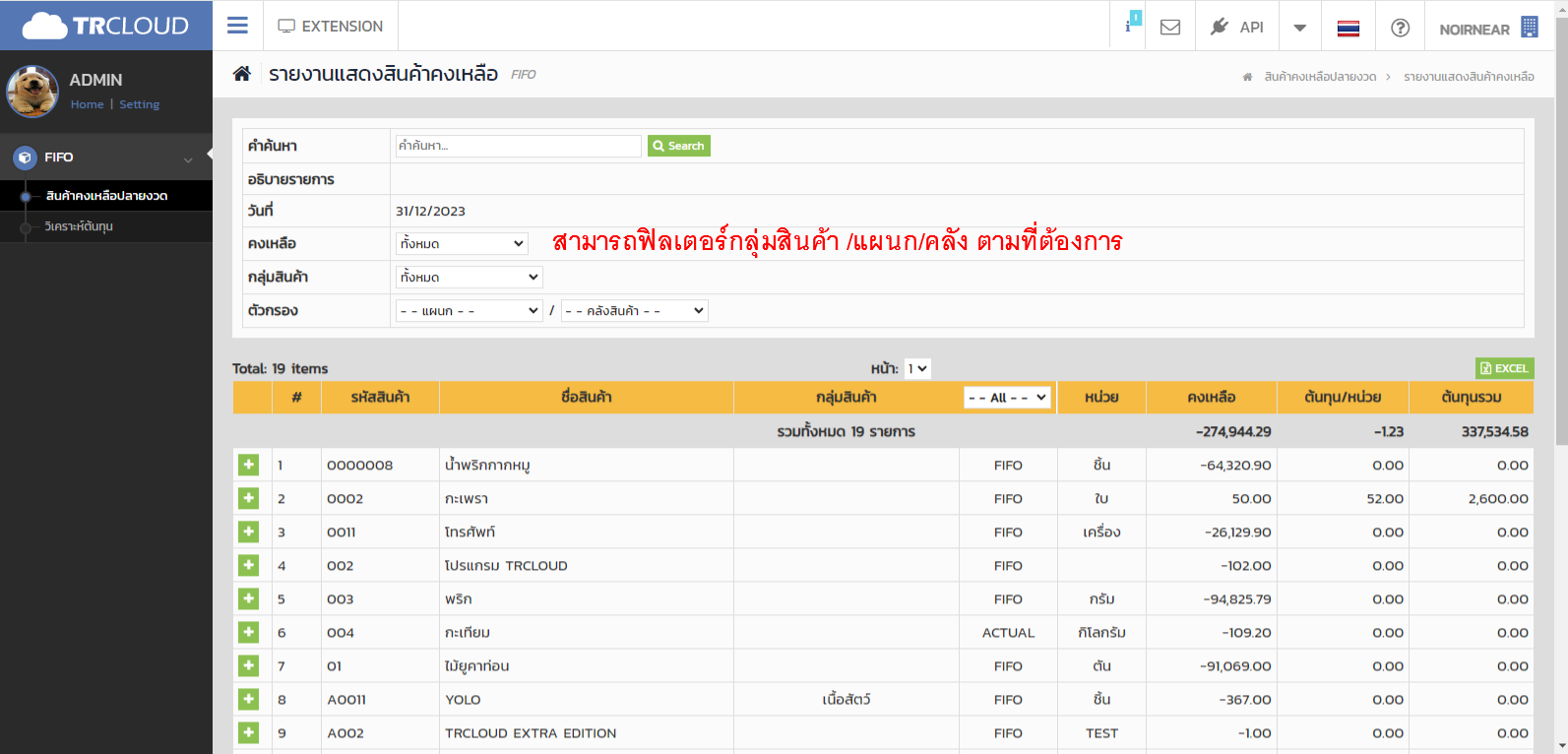Select สินค้าคงเหลือปลายงวด in sidebar

coord(106,196)
